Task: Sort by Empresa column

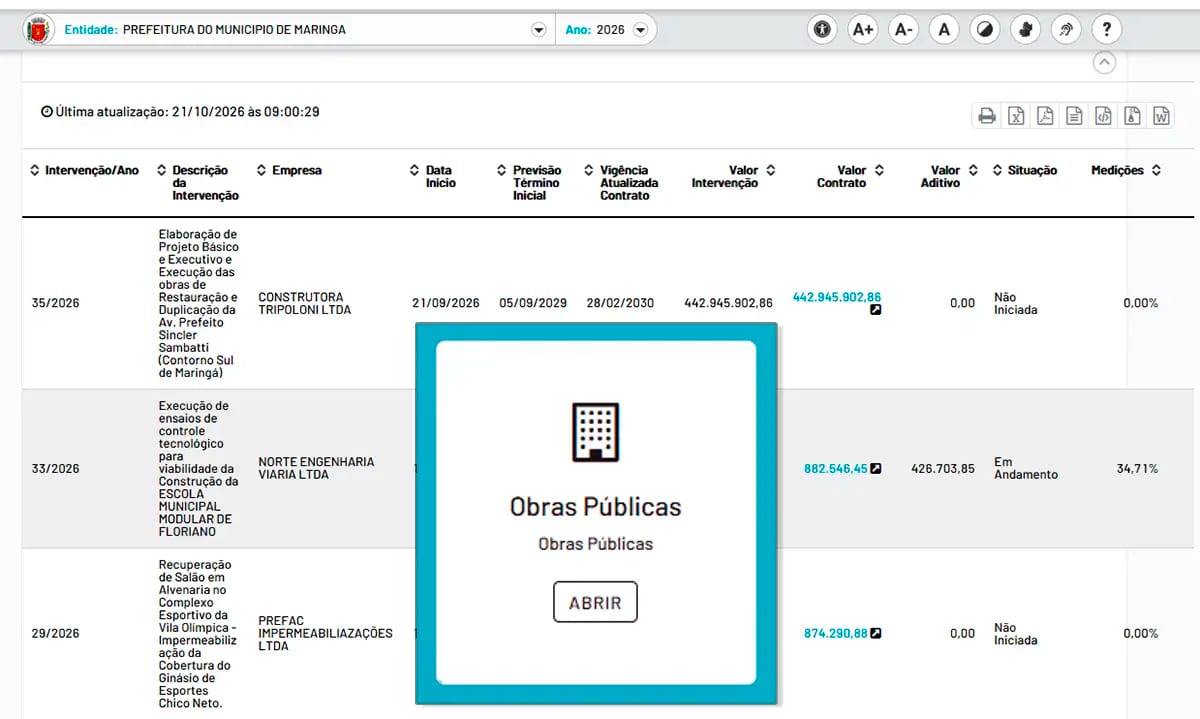Action: click(289, 171)
